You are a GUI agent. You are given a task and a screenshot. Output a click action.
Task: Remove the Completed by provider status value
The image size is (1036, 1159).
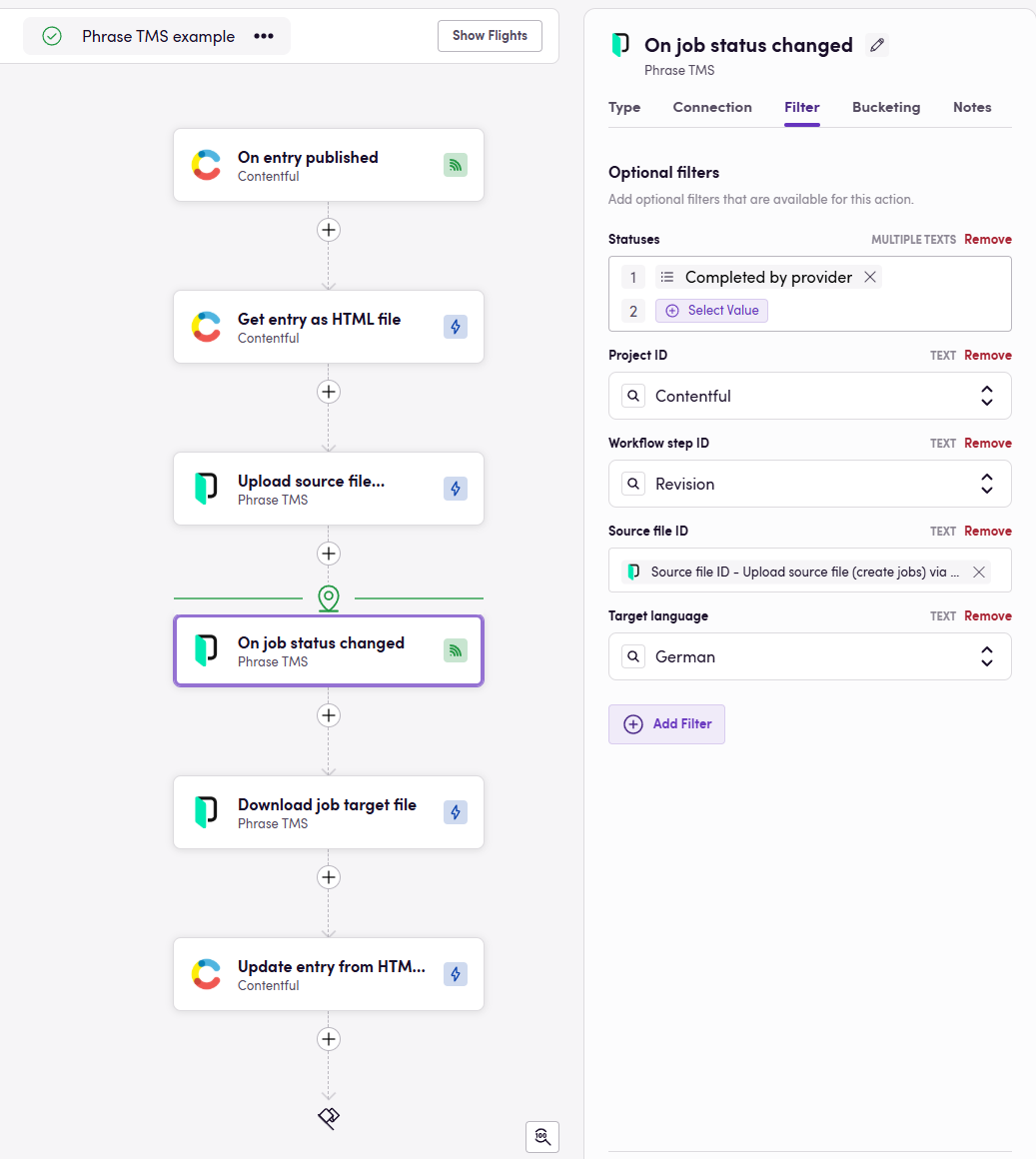(870, 277)
